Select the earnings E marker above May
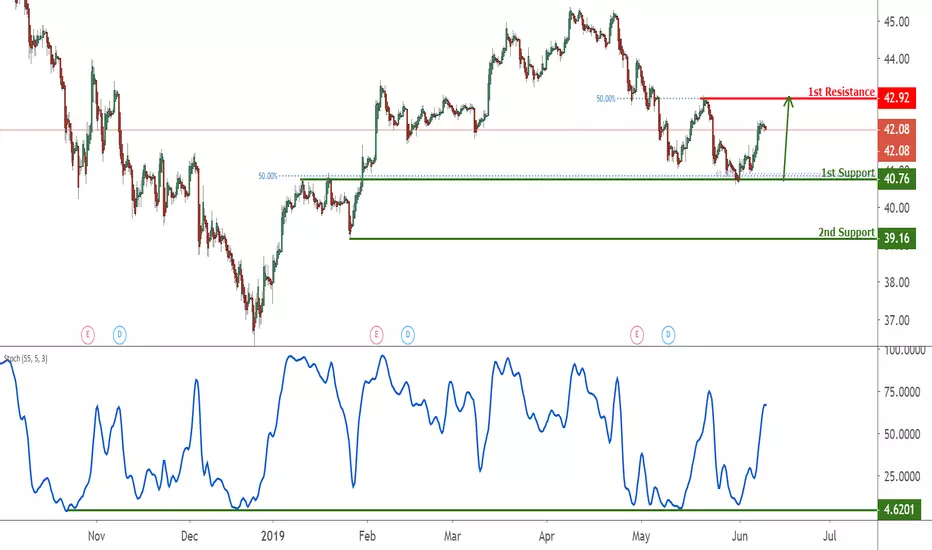 click(x=637, y=335)
